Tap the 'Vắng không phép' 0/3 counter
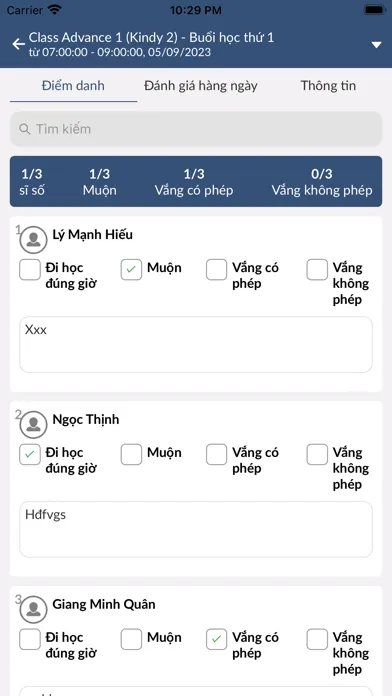The width and height of the screenshot is (392, 696). click(x=322, y=182)
